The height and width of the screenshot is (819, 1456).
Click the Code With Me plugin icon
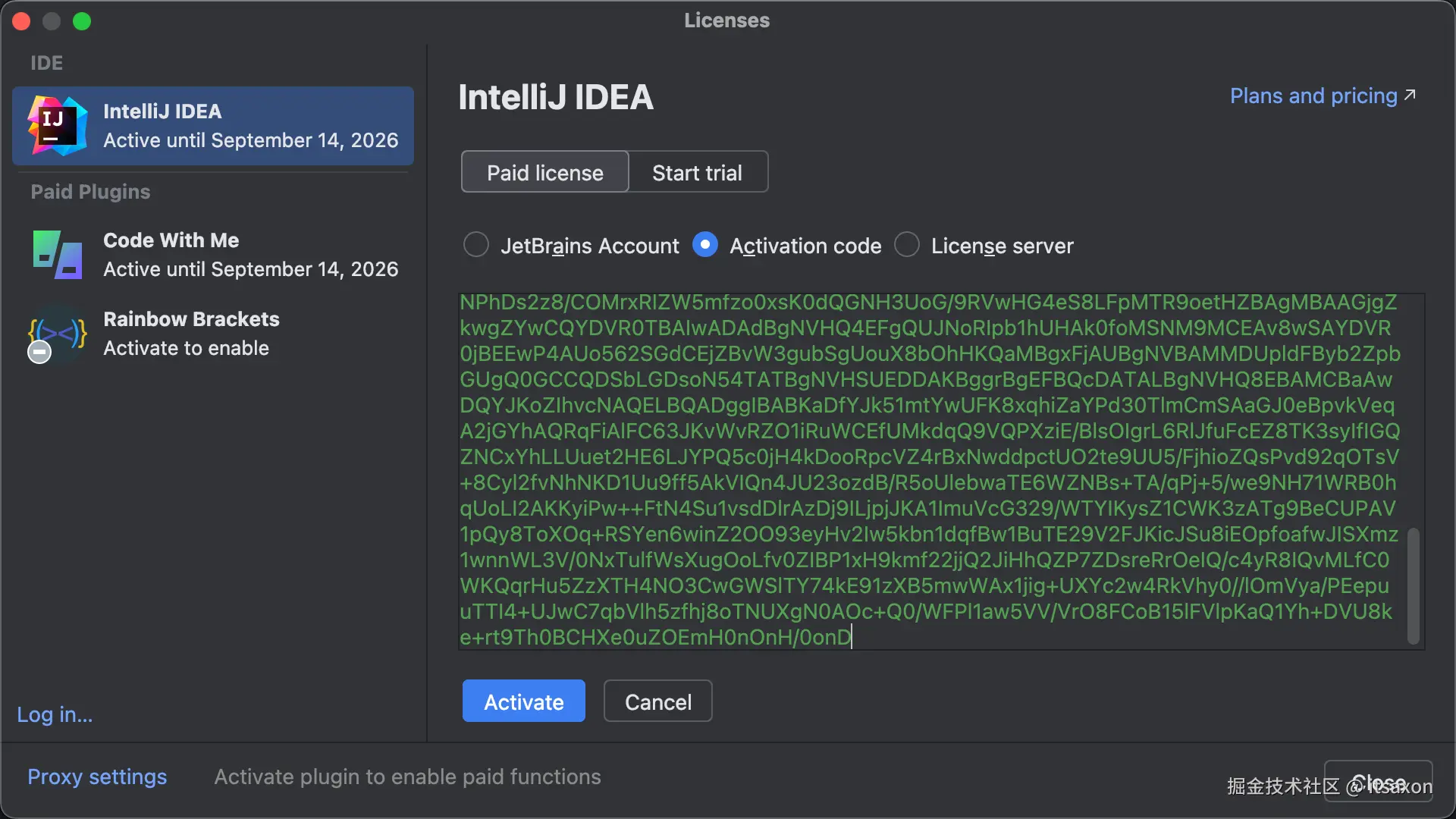(58, 255)
